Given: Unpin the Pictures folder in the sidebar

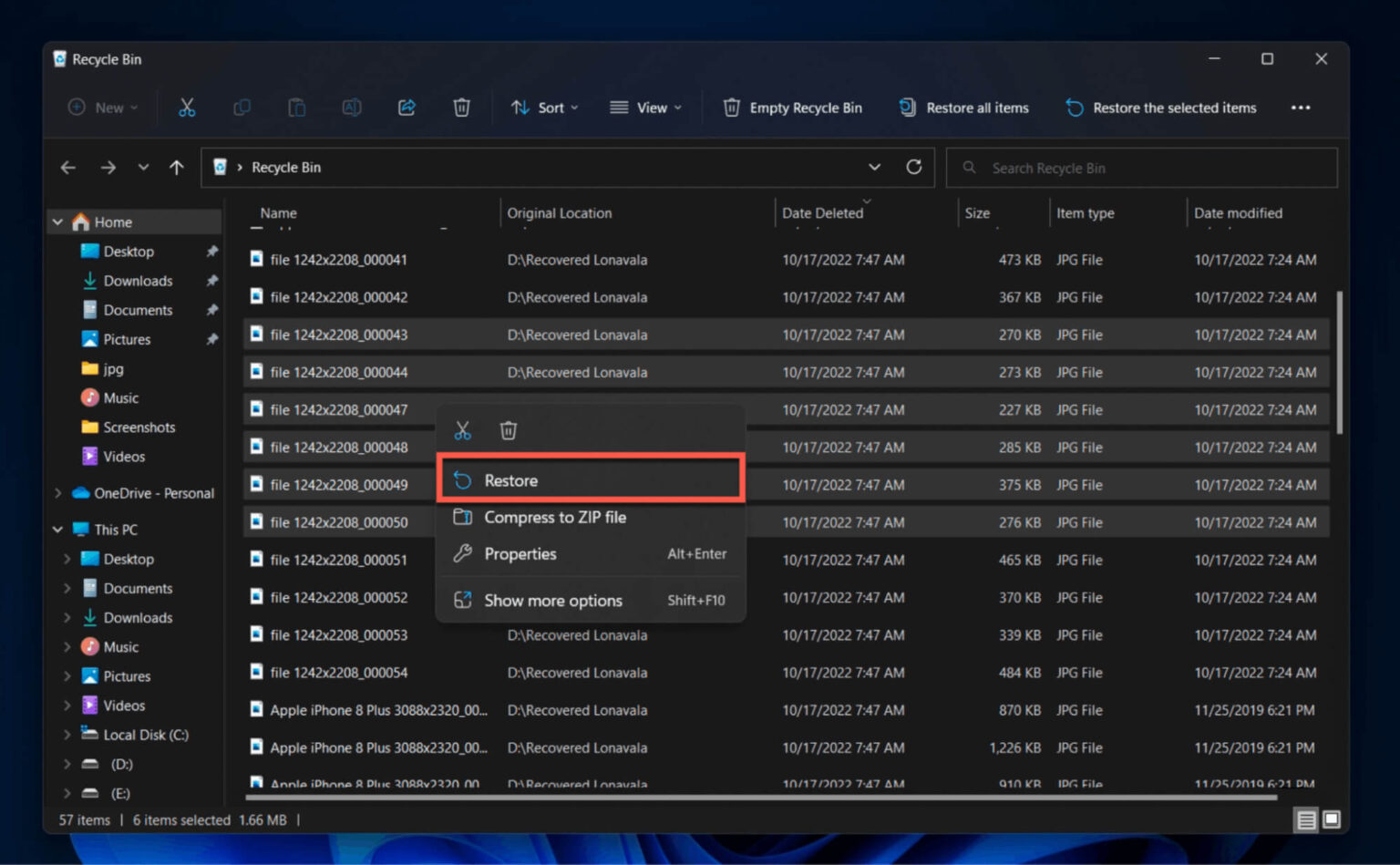Looking at the screenshot, I should (x=211, y=338).
